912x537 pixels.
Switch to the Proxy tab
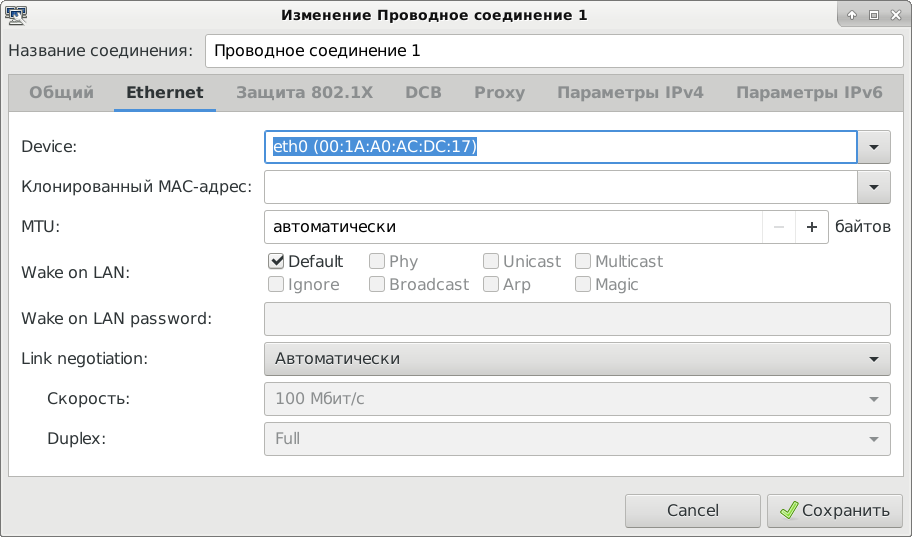[499, 92]
